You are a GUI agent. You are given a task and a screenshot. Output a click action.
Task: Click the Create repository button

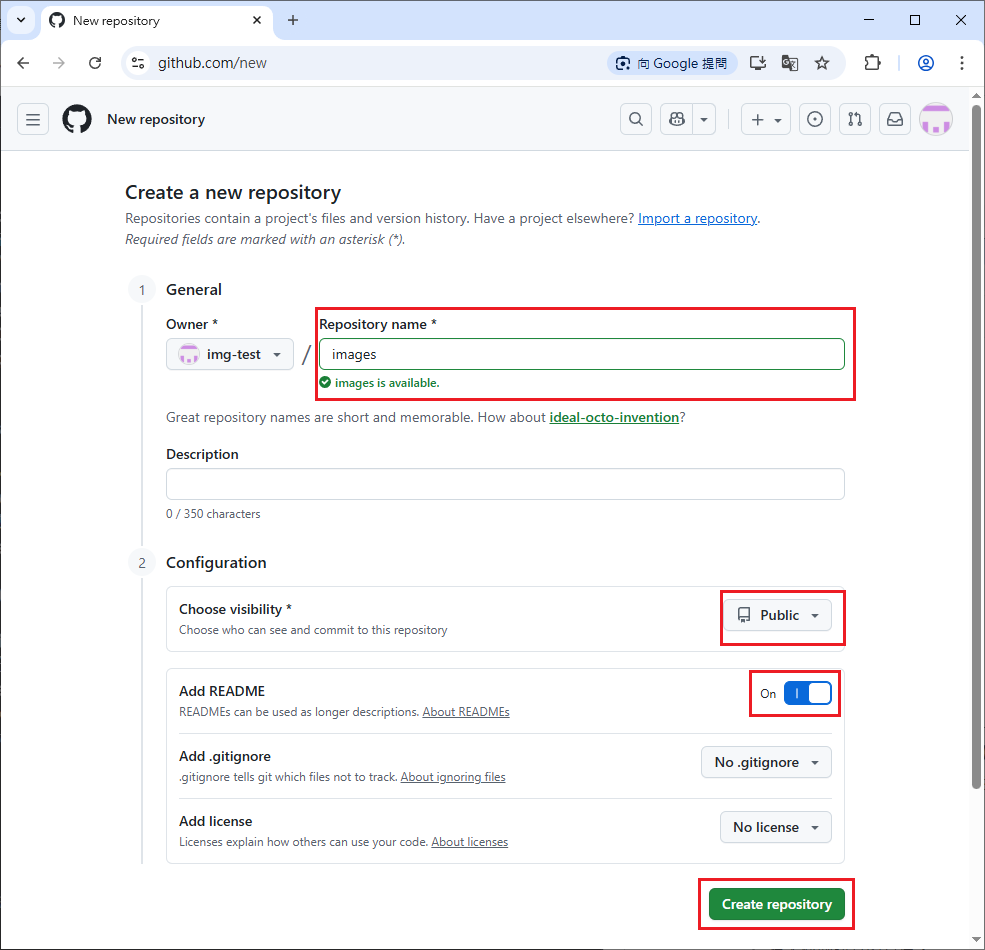pos(777,904)
